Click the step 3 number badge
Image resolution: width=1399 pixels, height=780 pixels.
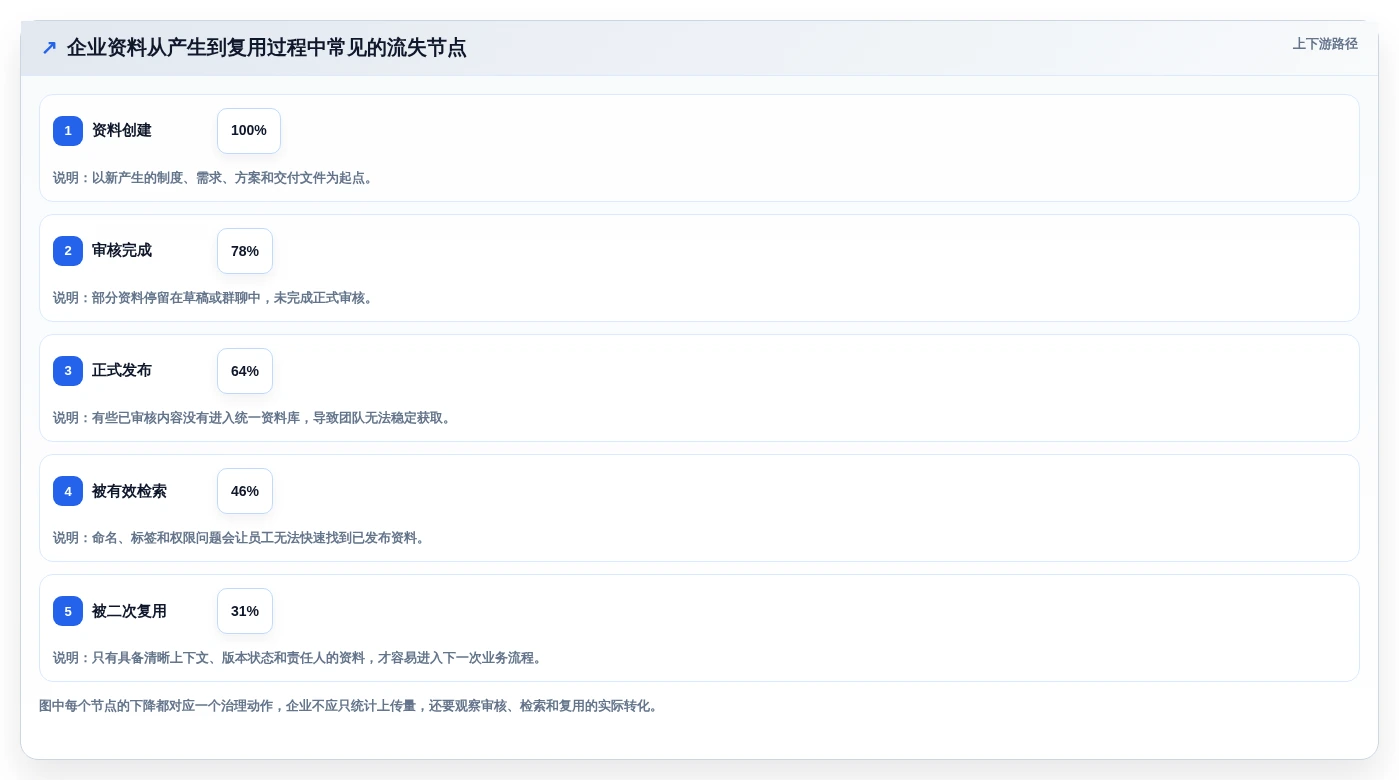pos(68,371)
